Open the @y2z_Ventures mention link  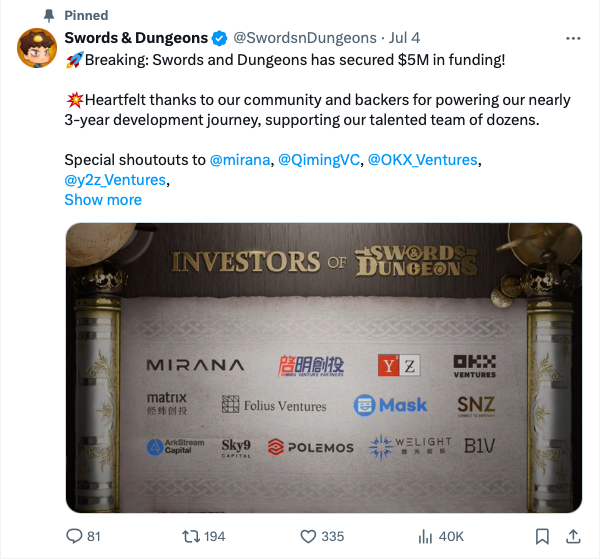click(115, 180)
